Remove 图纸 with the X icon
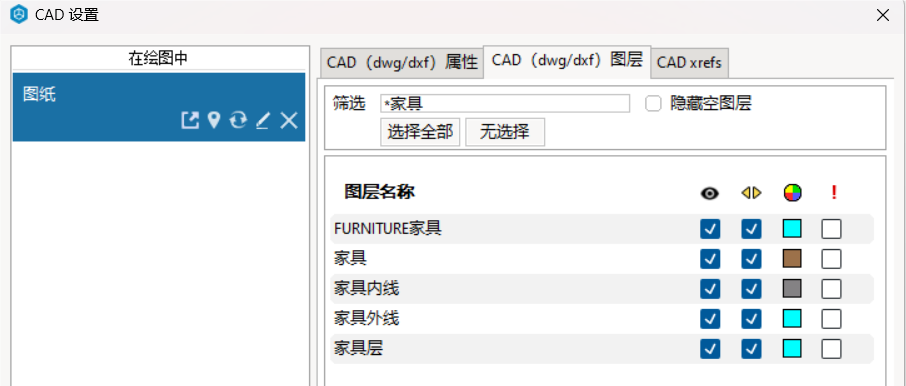Viewport: 906px width, 386px height. 288,121
